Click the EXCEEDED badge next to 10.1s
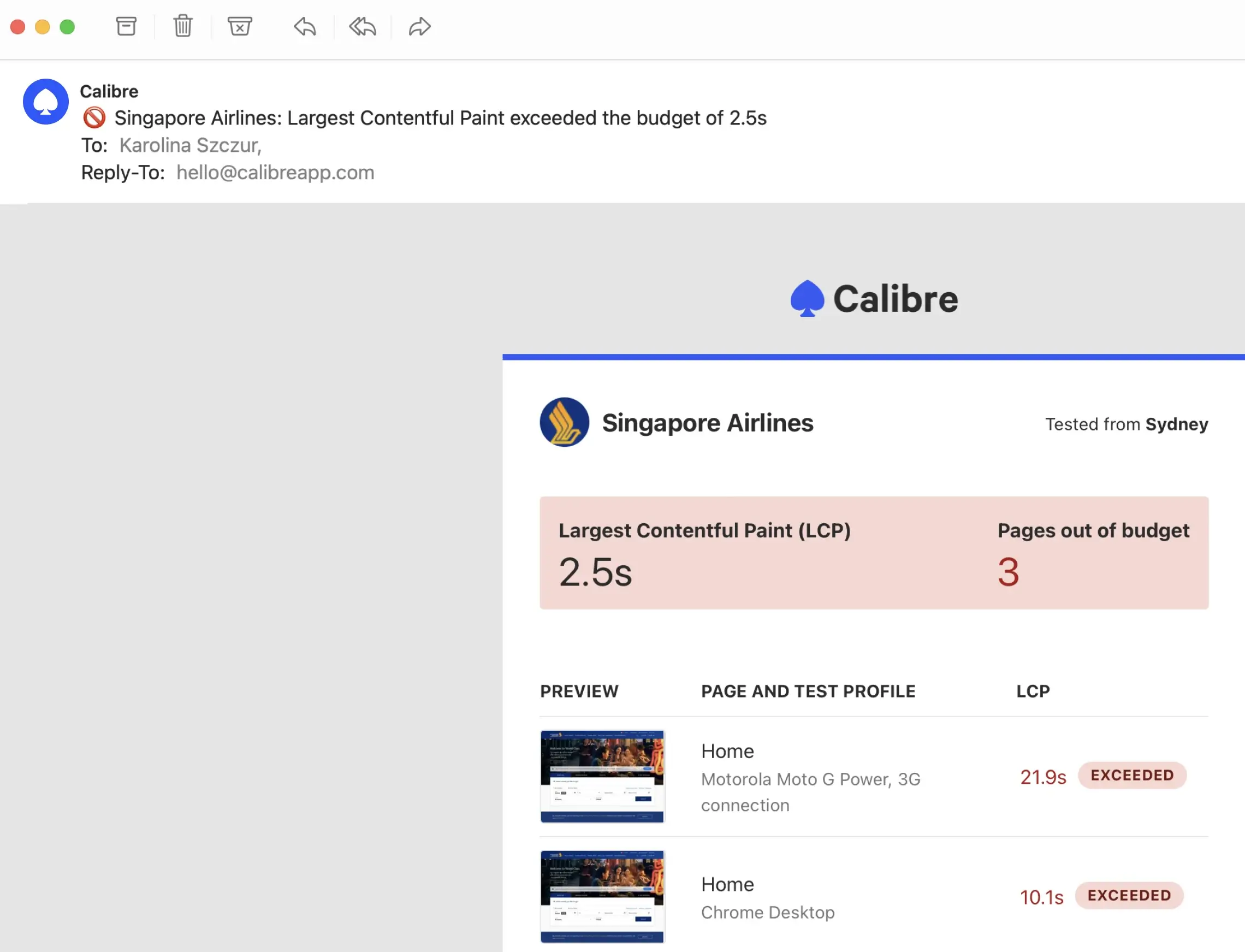 pos(1129,895)
